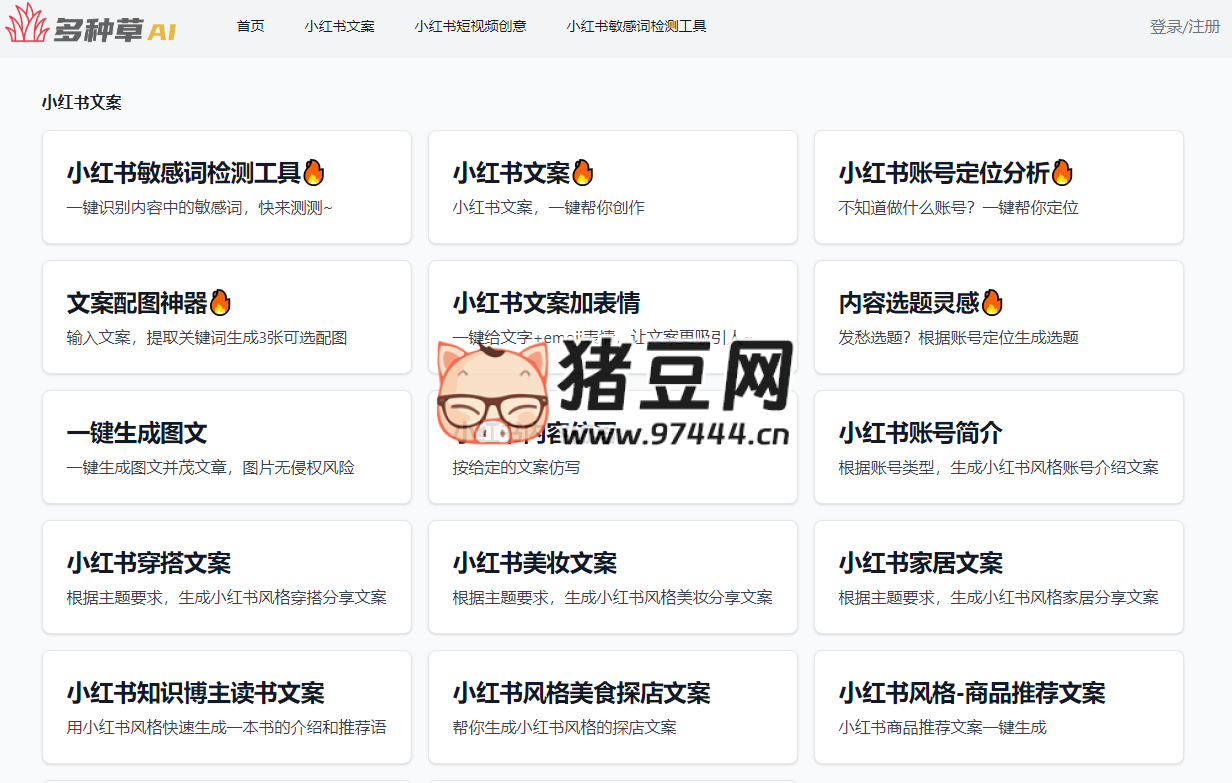Click description 发愁选题？根据账号定位生成选题
This screenshot has width=1232, height=783.
(959, 338)
